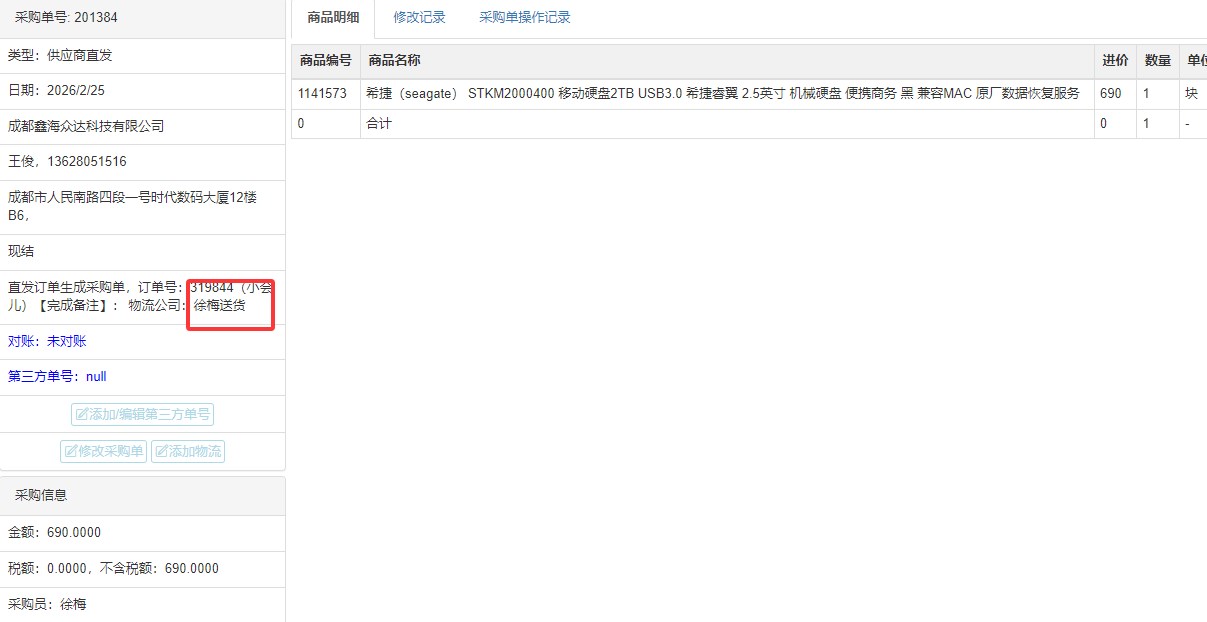Click the edit icon on 添加/编辑第三方单号
1207x622 pixels.
click(x=82, y=415)
